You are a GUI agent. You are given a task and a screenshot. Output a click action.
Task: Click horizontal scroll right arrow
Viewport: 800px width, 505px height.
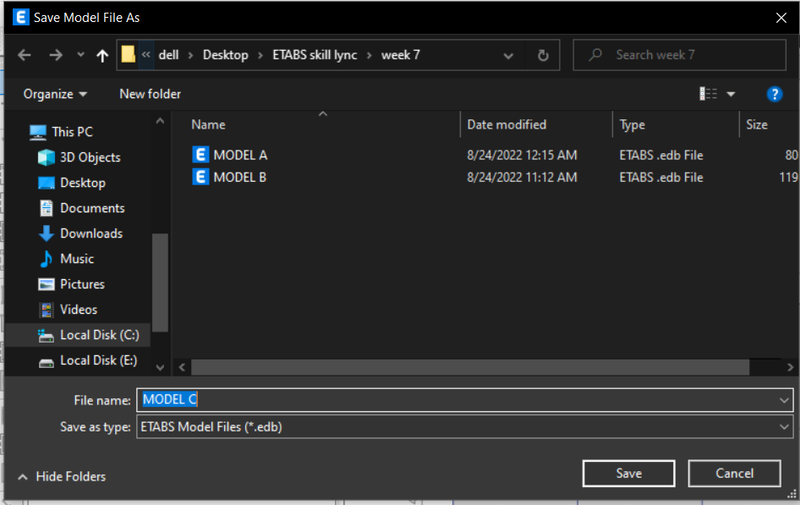click(x=790, y=367)
